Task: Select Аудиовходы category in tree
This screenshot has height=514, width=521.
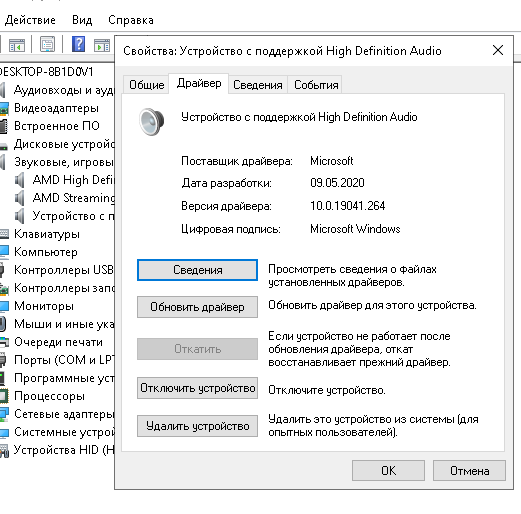Action: tap(64, 90)
